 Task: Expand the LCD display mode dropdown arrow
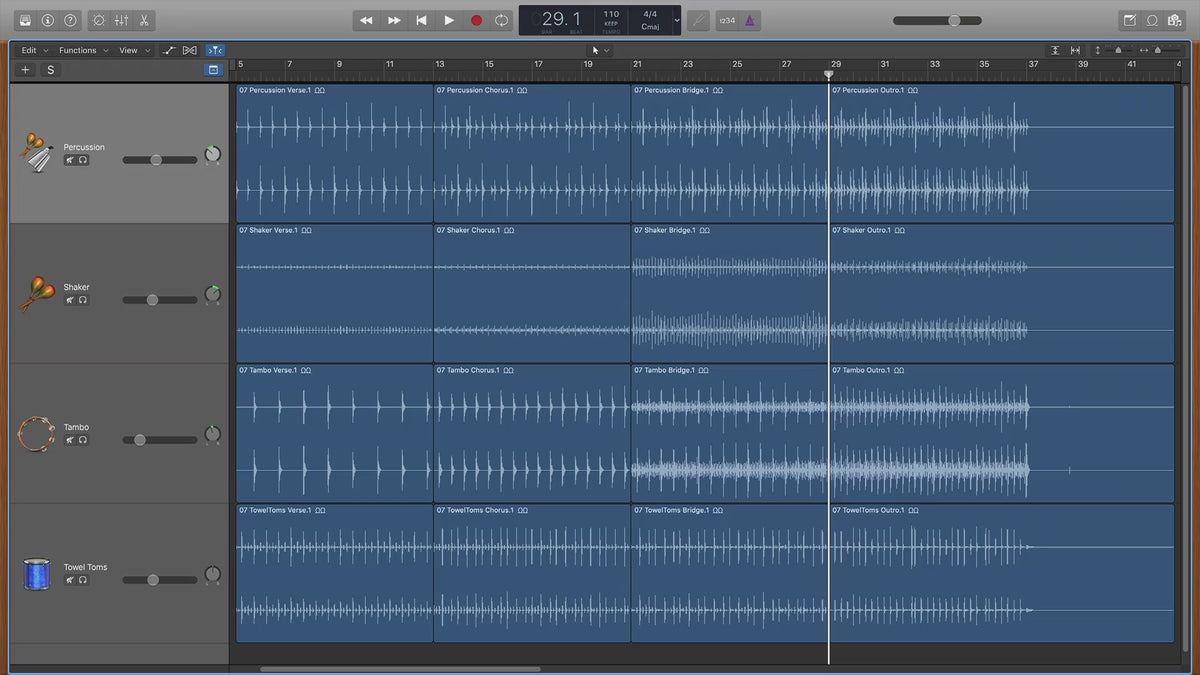point(677,20)
